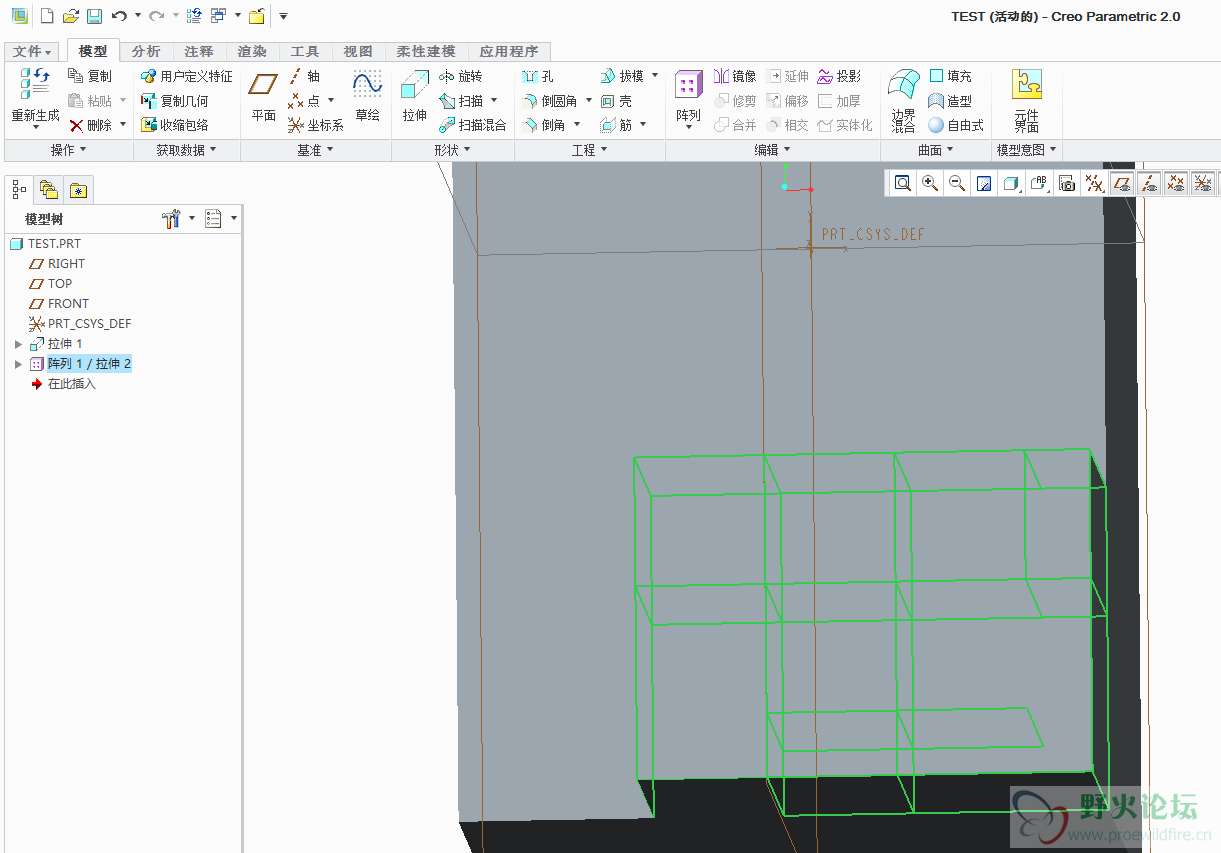Open the 操作 group dropdown
Image resolution: width=1221 pixels, height=853 pixels.
(x=68, y=150)
